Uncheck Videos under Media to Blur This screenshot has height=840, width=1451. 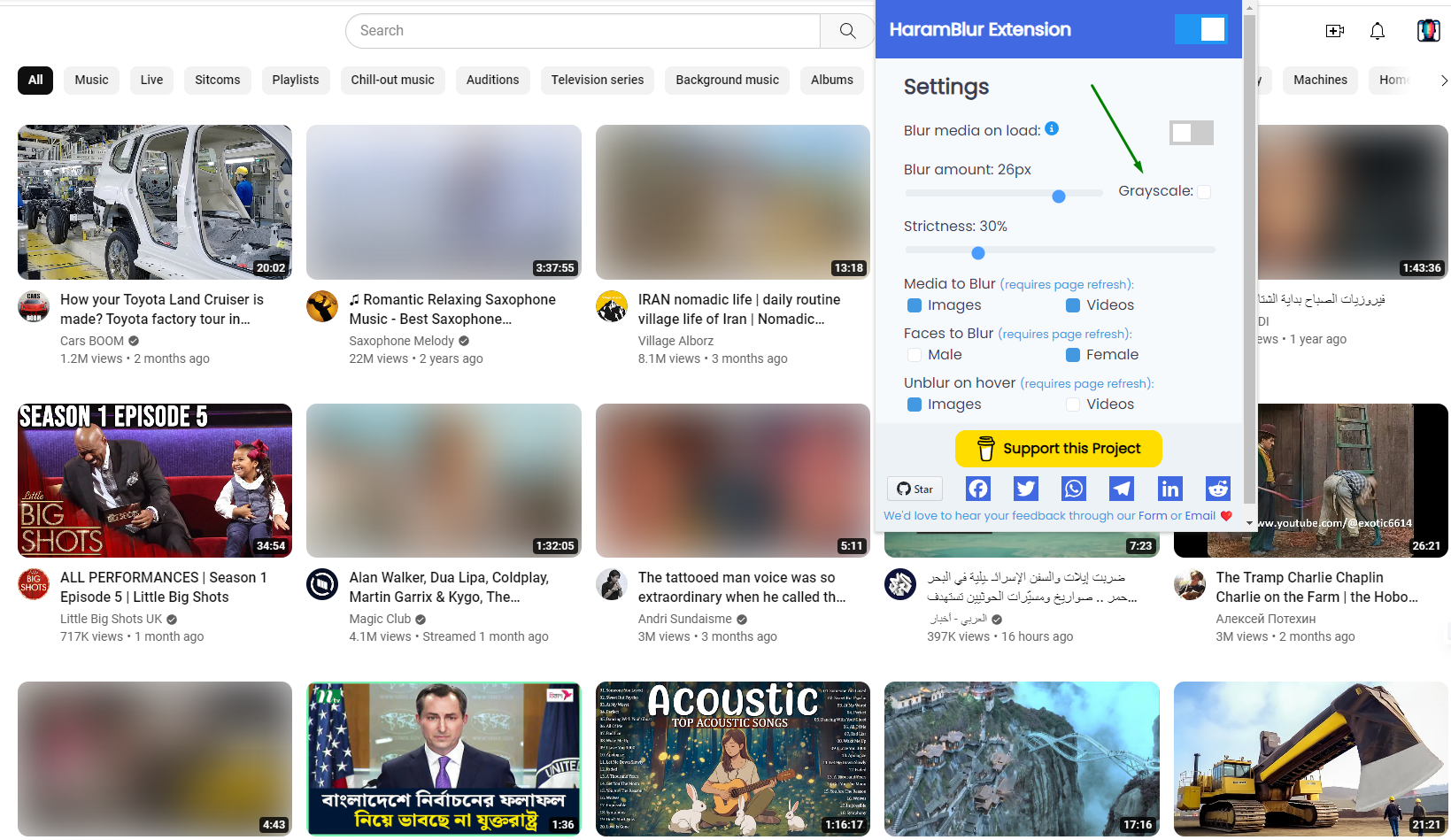click(x=1073, y=305)
